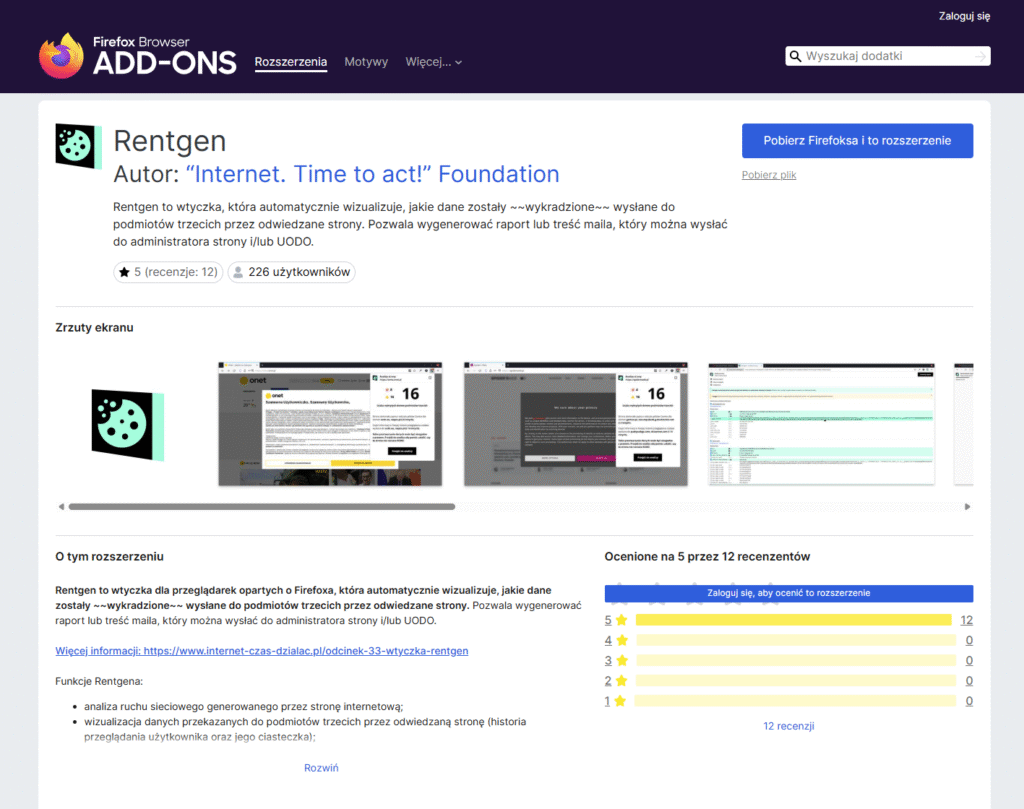Viewport: 1024px width, 809px height.
Task: Click the Rentgen extension icon beside title
Action: [74, 146]
